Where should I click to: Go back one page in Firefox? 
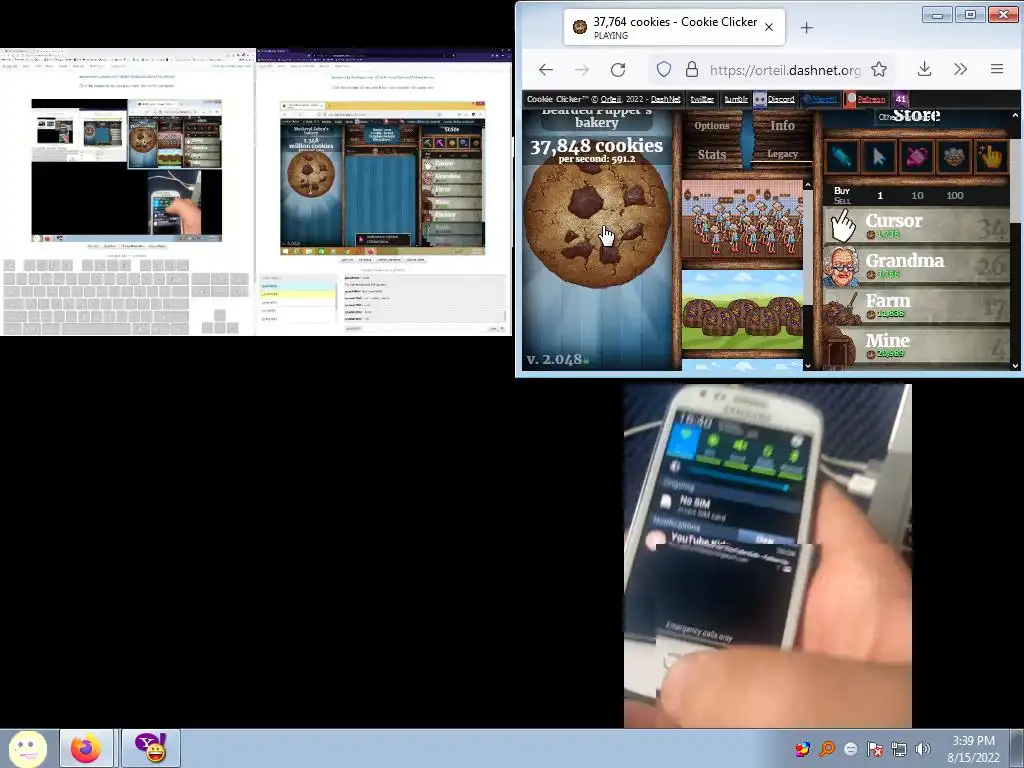[546, 69]
